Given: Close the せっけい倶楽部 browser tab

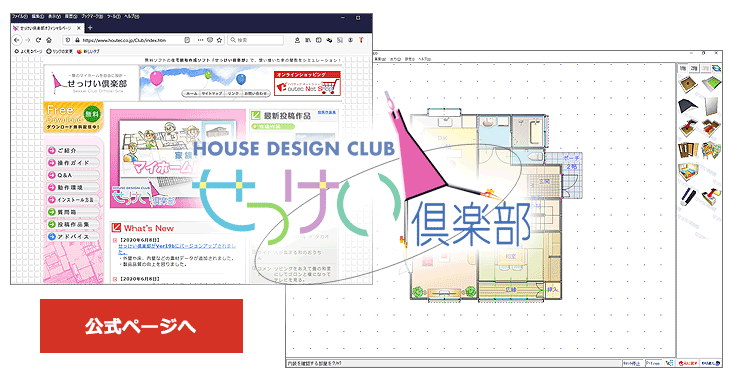Looking at the screenshot, I should (79, 28).
